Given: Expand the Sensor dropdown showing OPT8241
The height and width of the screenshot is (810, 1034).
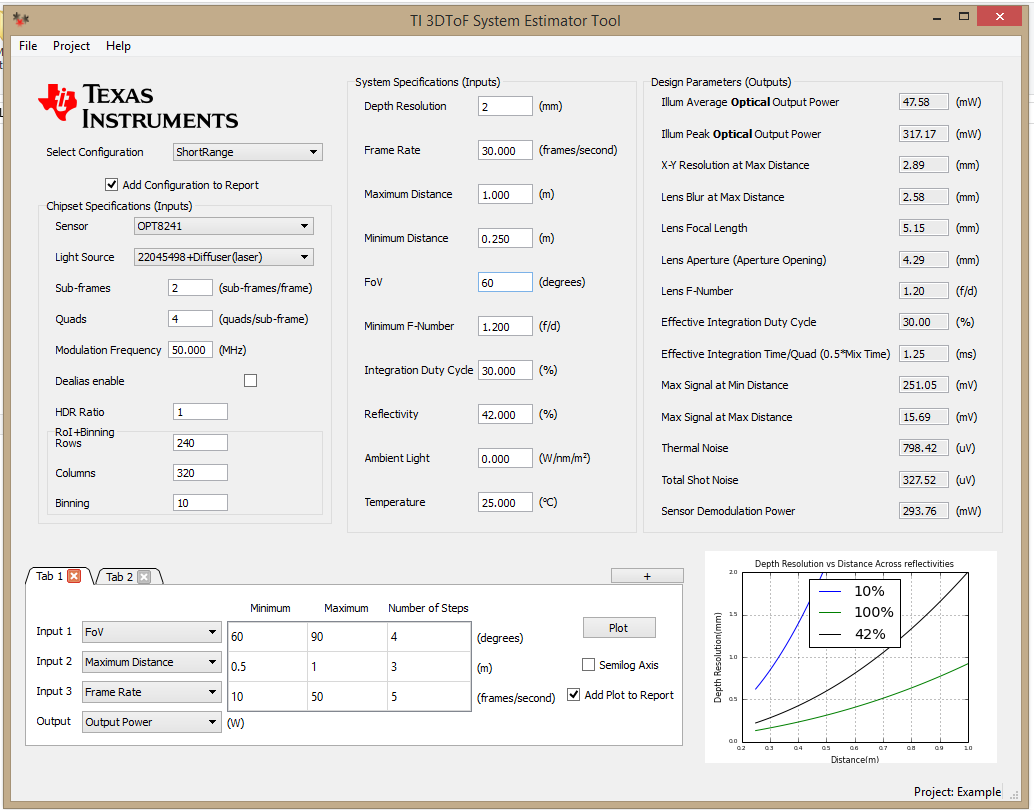Looking at the screenshot, I should point(224,226).
